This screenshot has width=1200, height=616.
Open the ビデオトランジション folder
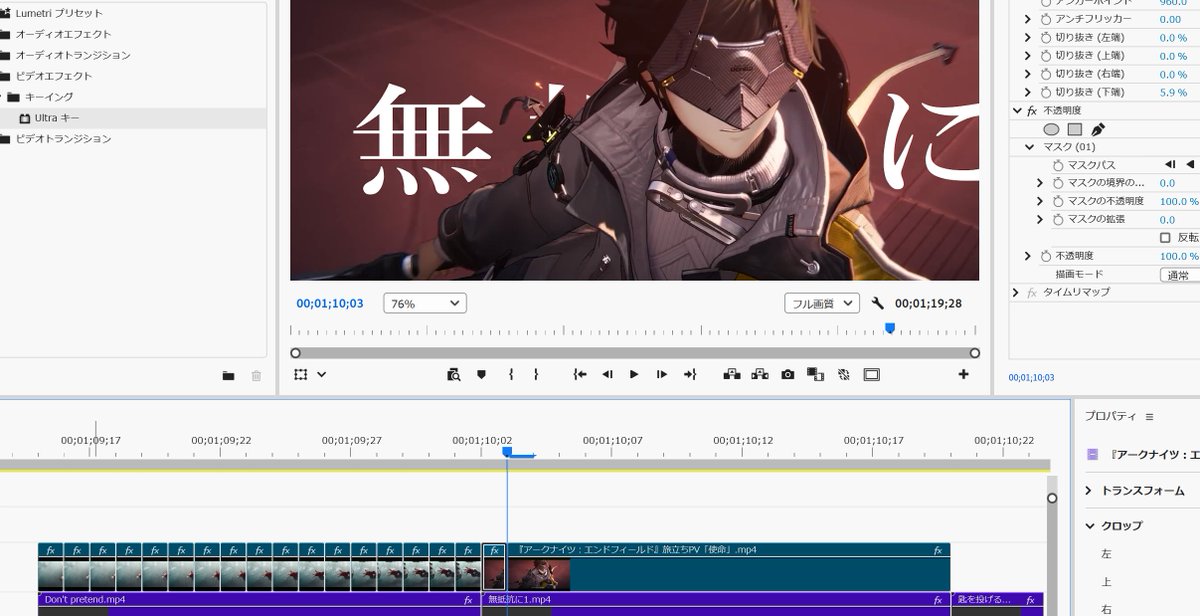(x=63, y=139)
